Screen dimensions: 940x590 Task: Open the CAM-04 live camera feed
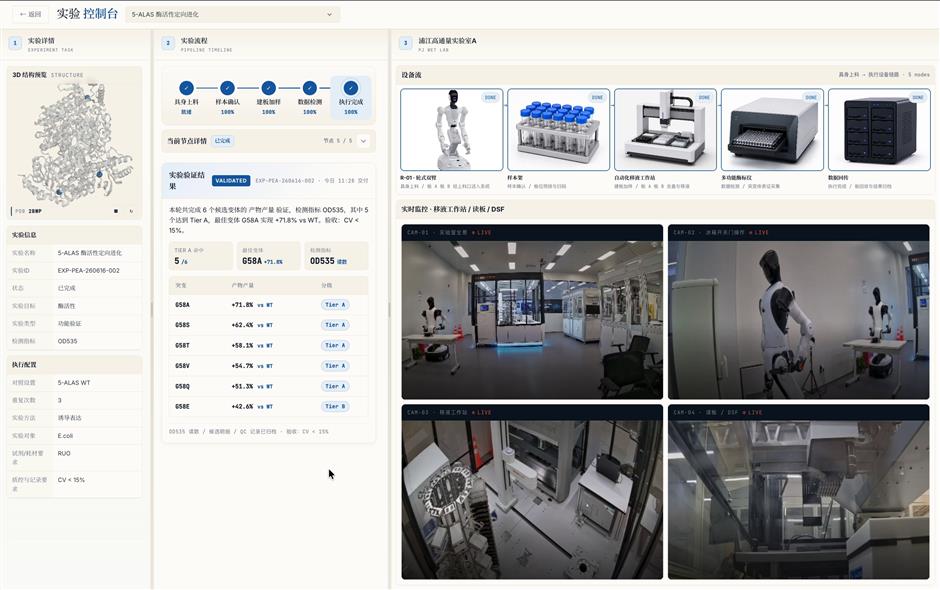[799, 492]
